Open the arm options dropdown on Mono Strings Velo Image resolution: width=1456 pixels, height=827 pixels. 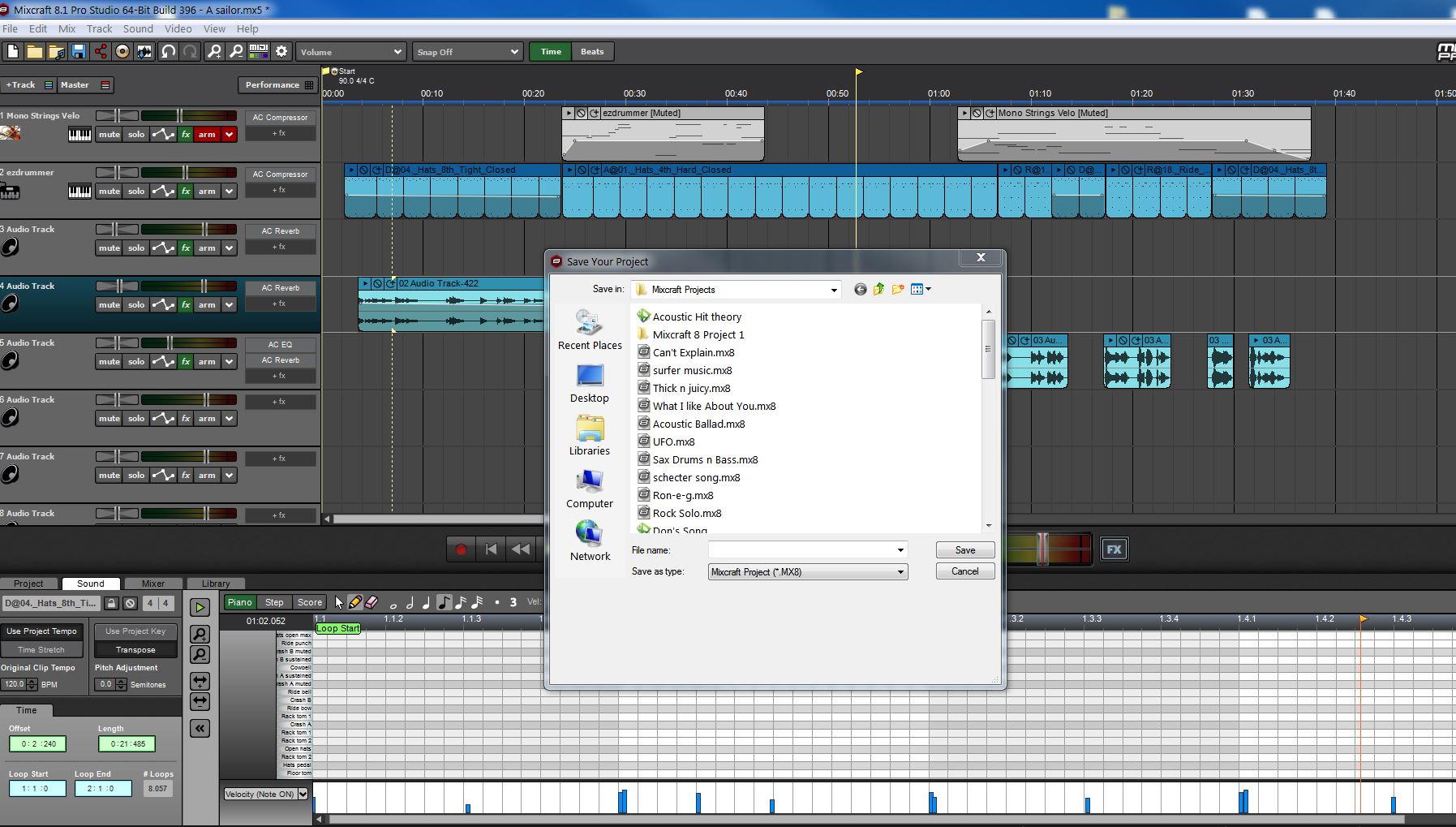(230, 135)
